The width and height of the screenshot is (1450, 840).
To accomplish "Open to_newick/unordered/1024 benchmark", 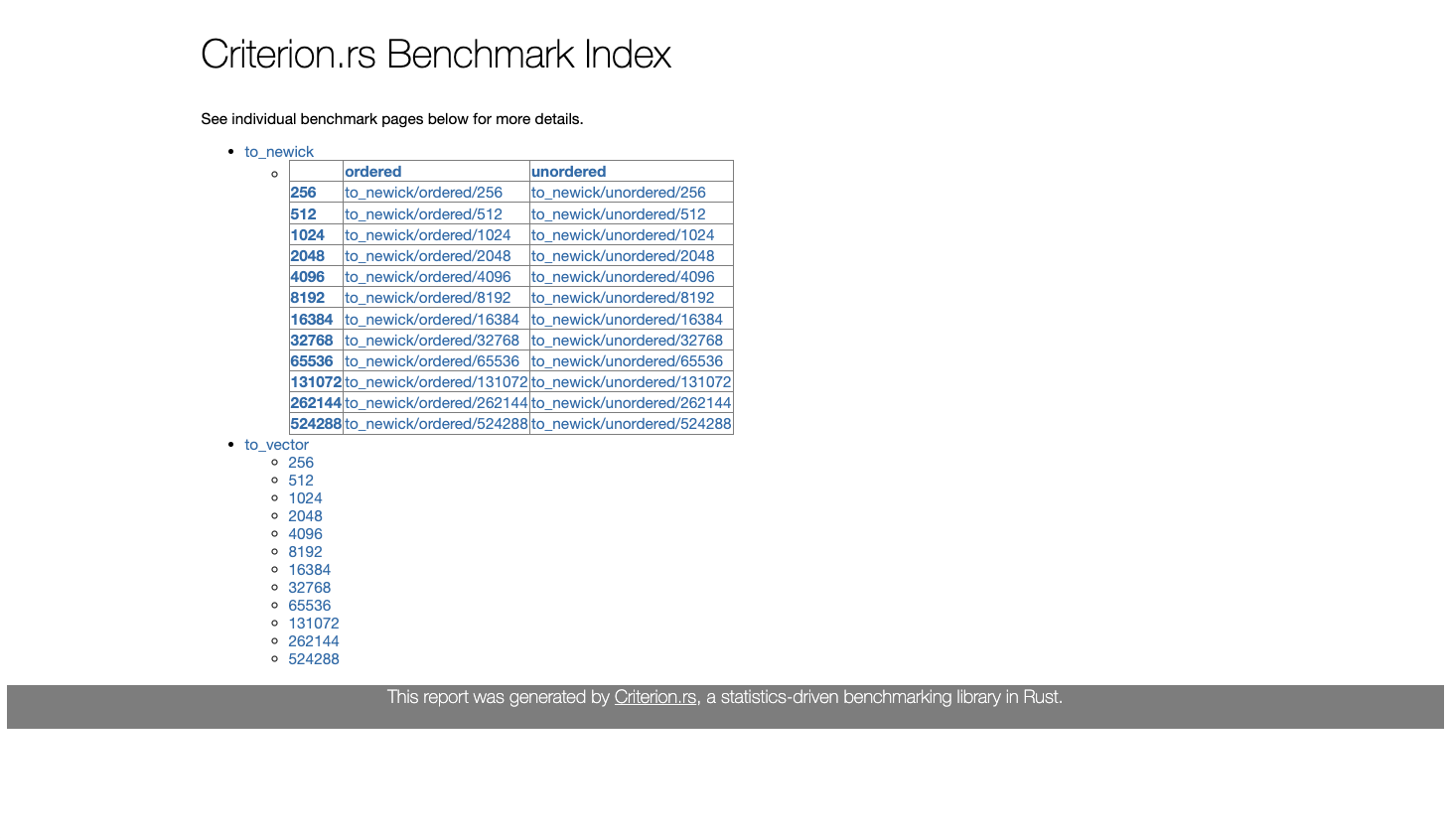I will pos(623,235).
